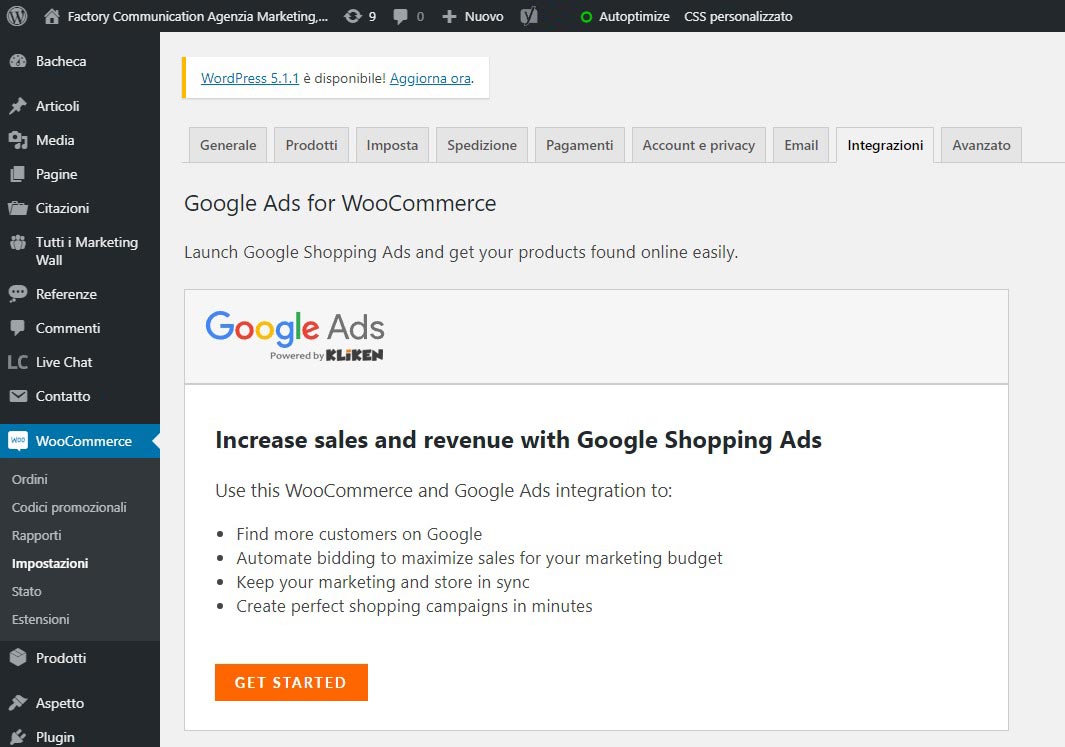
Task: Open the Contatto menu label
Action: (x=62, y=396)
